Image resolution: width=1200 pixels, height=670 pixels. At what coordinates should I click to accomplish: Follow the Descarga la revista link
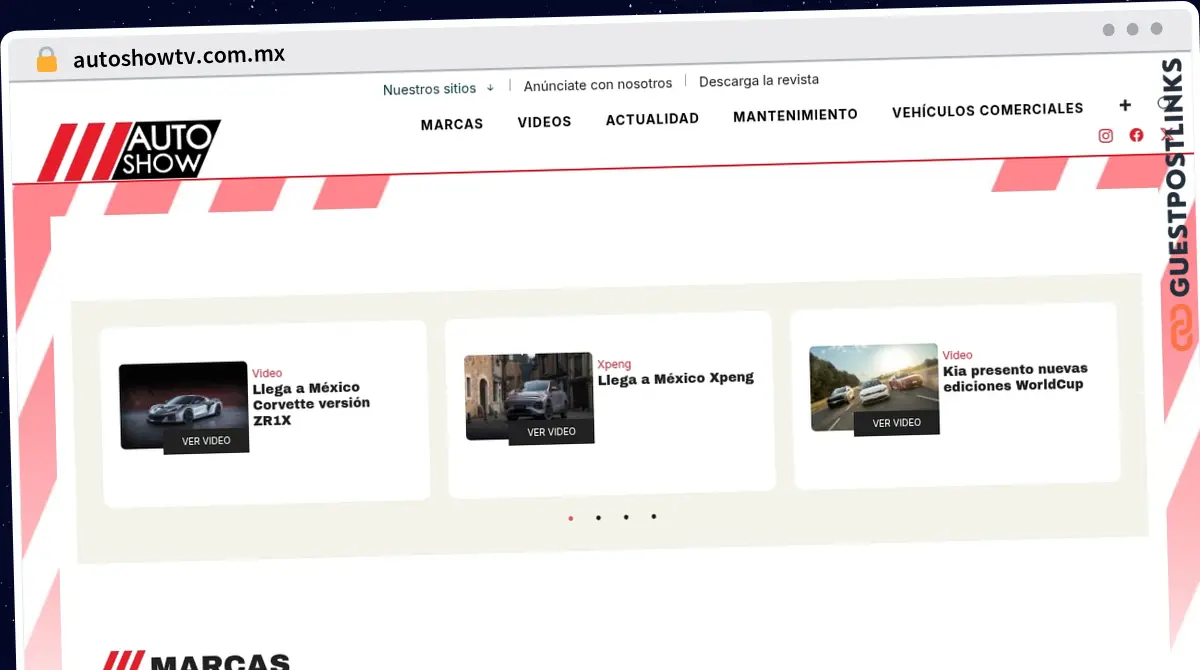(759, 80)
